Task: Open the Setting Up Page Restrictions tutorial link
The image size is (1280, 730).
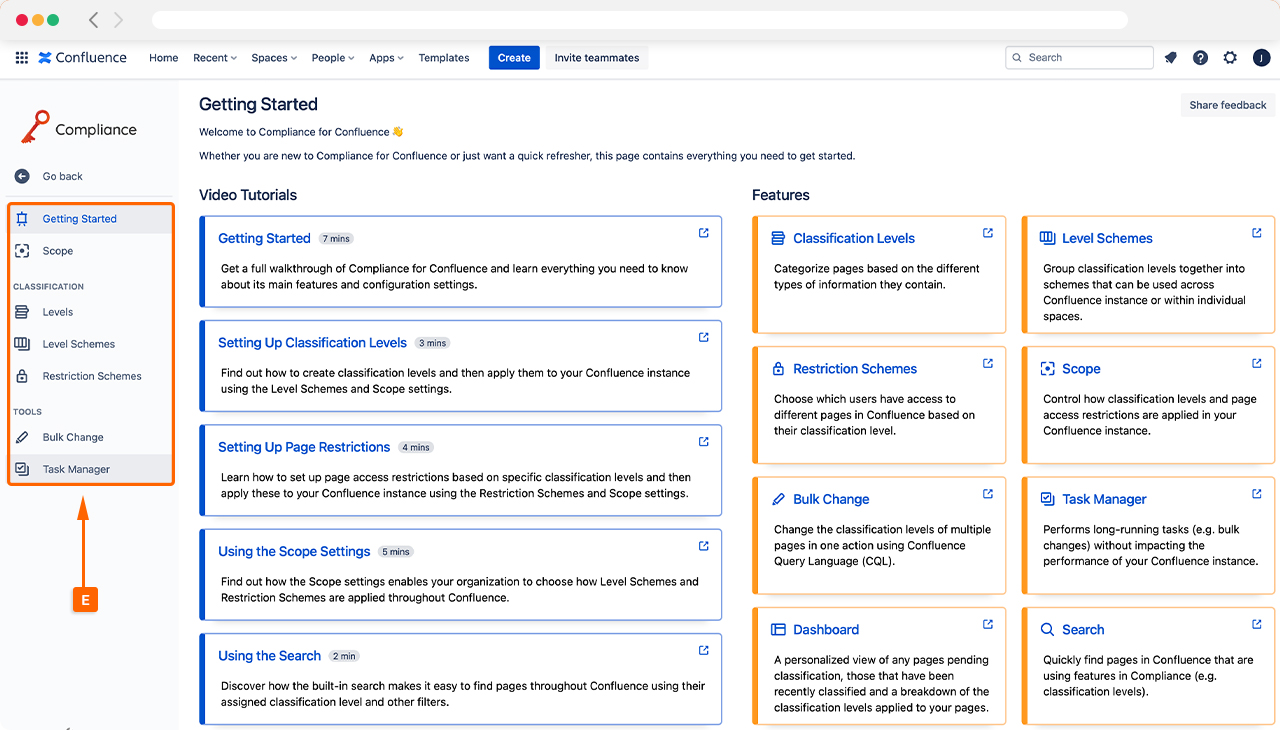Action: tap(304, 447)
